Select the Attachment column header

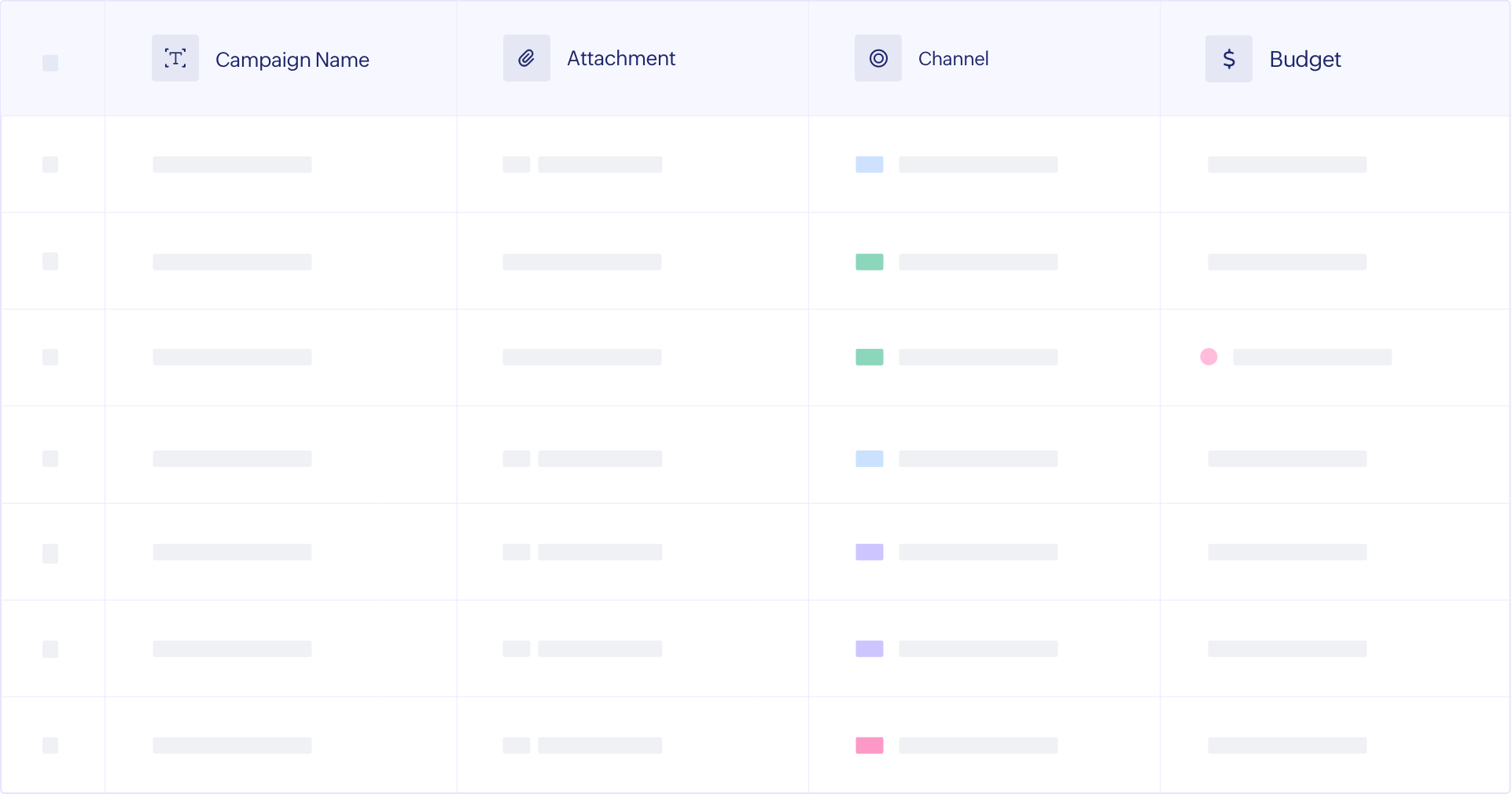coord(620,58)
